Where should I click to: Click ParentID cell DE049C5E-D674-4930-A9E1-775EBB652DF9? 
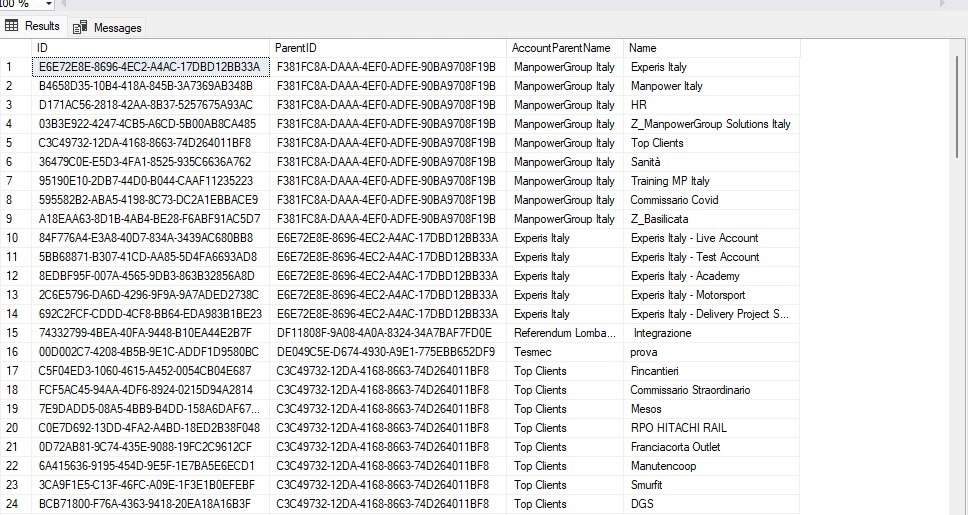[388, 352]
